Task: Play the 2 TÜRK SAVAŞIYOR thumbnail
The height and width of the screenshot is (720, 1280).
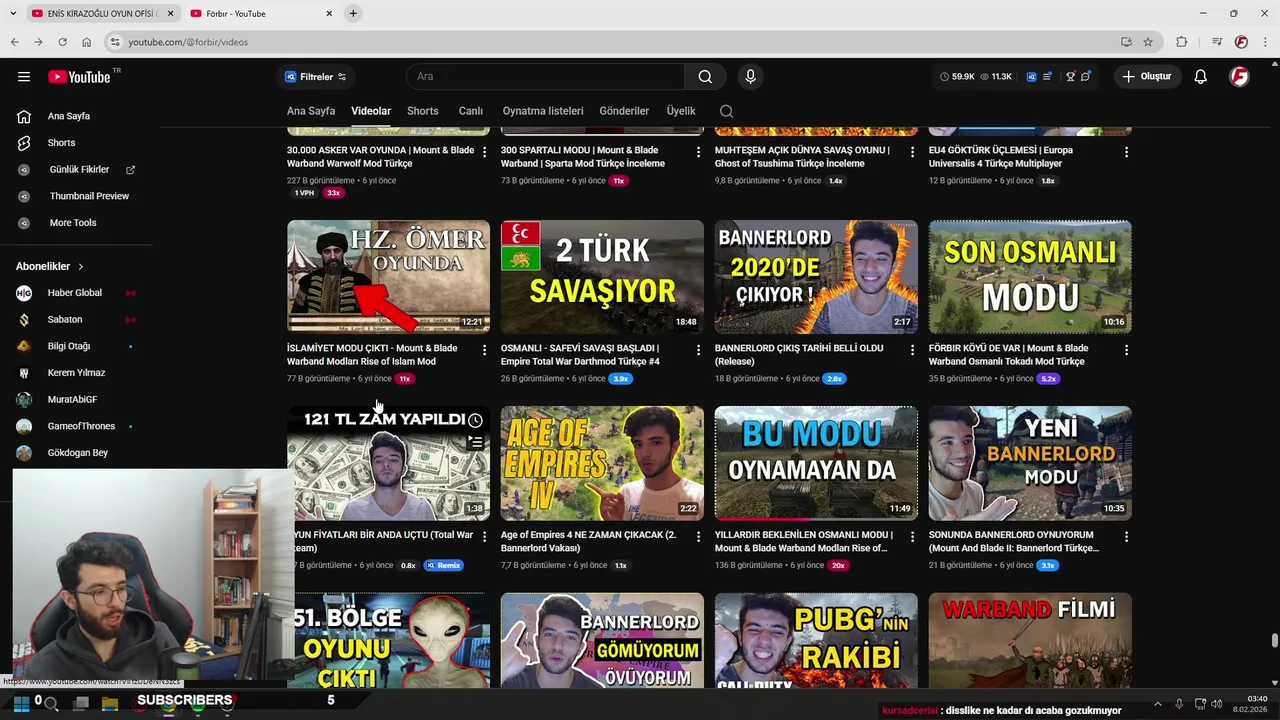Action: point(602,276)
